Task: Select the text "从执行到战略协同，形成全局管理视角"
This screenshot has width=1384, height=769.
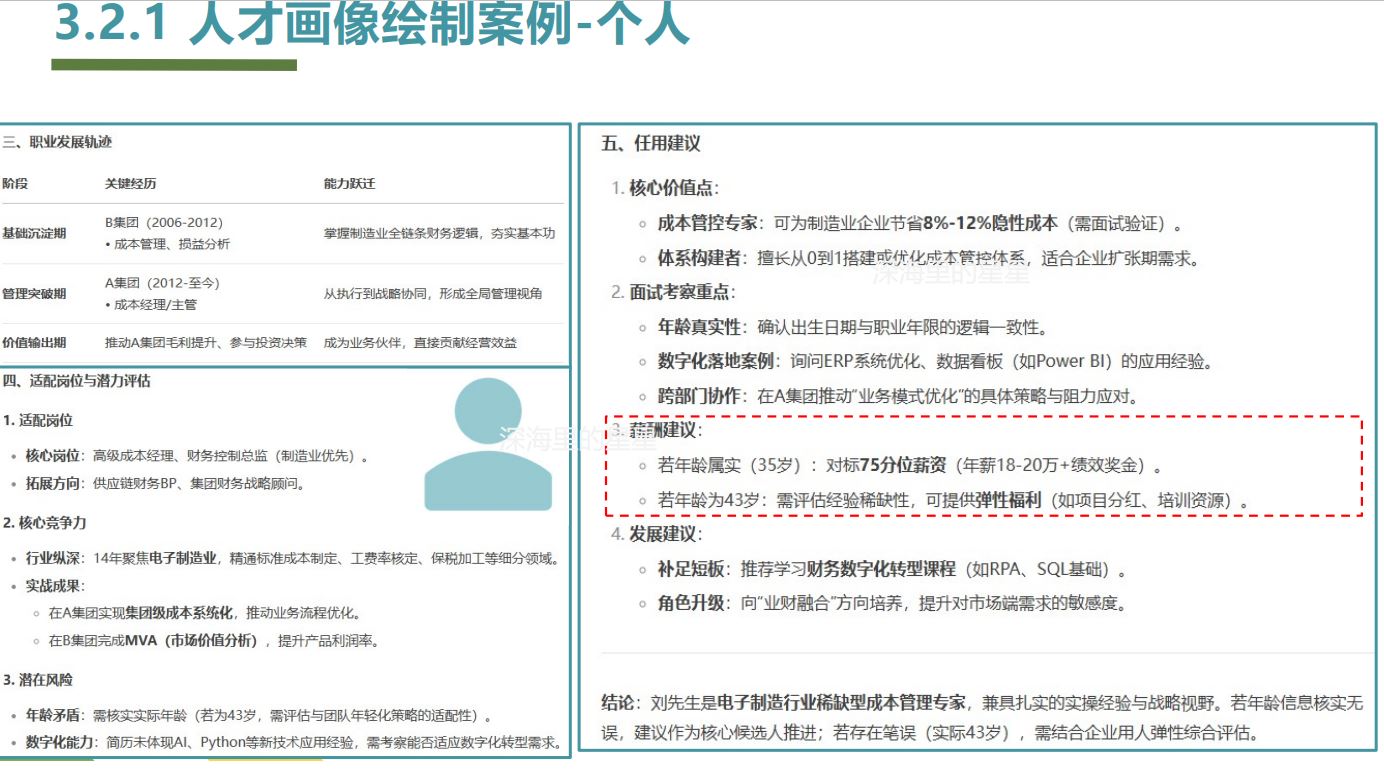Action: tap(433, 294)
